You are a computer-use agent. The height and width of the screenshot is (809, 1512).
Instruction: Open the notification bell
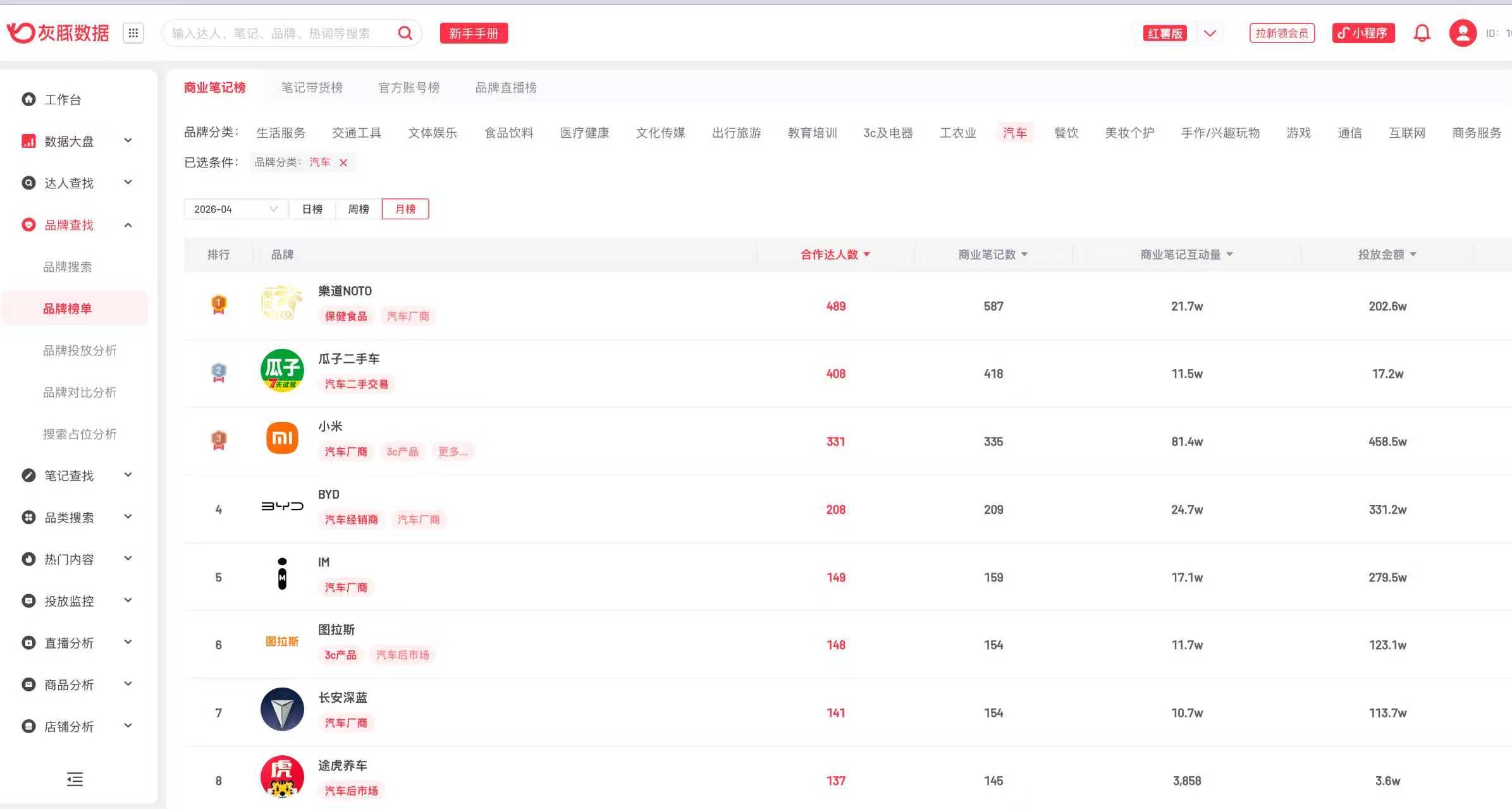point(1422,33)
